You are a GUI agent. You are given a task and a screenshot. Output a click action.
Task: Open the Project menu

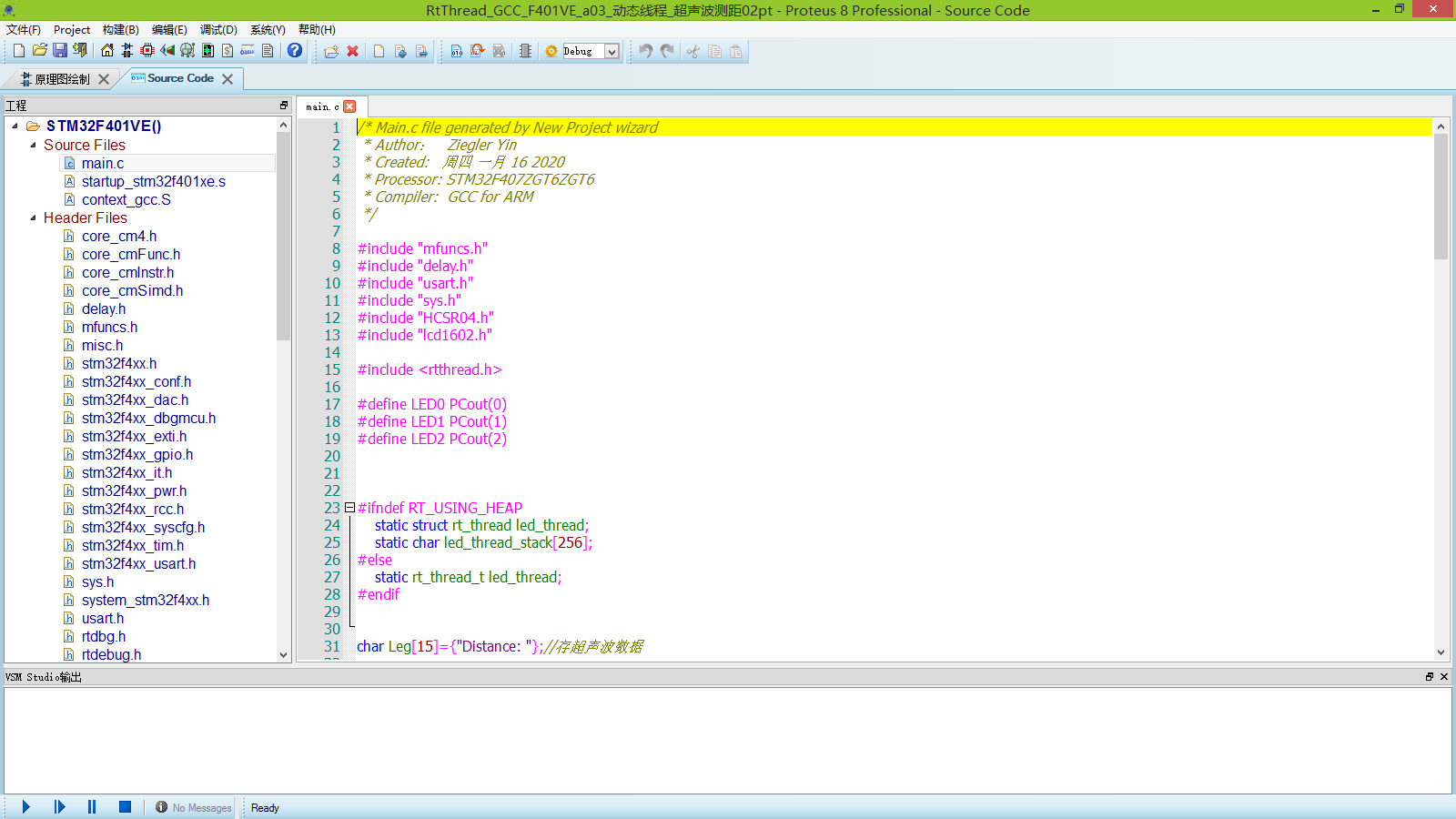[x=72, y=30]
